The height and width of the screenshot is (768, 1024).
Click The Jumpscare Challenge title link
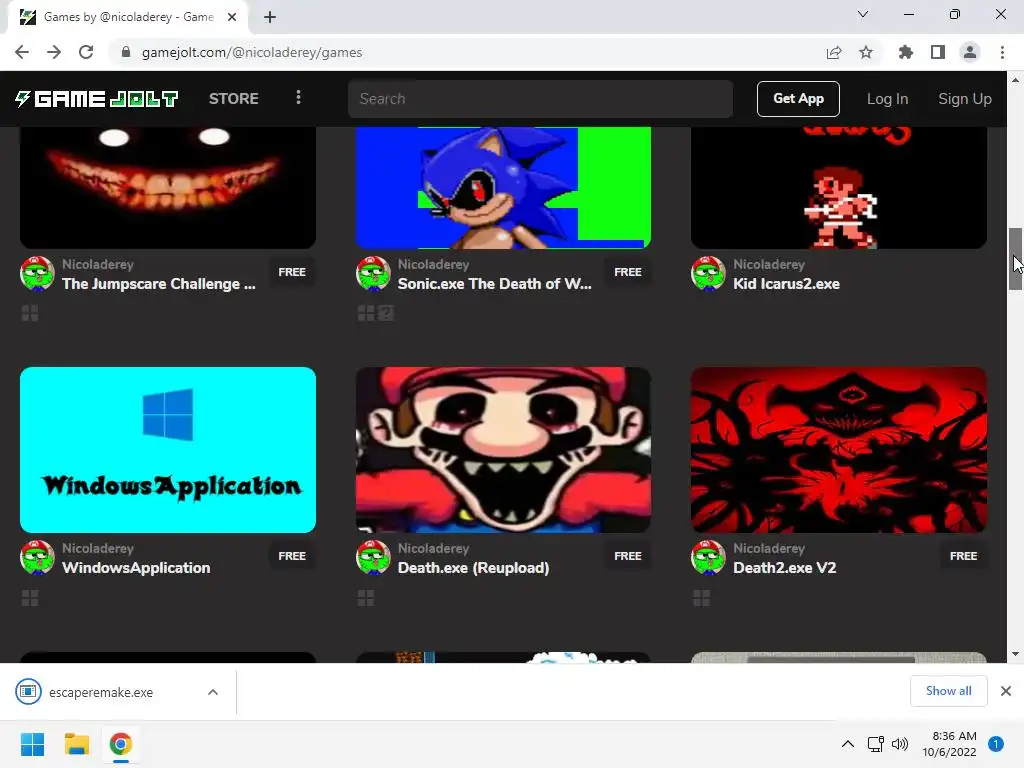tap(159, 284)
